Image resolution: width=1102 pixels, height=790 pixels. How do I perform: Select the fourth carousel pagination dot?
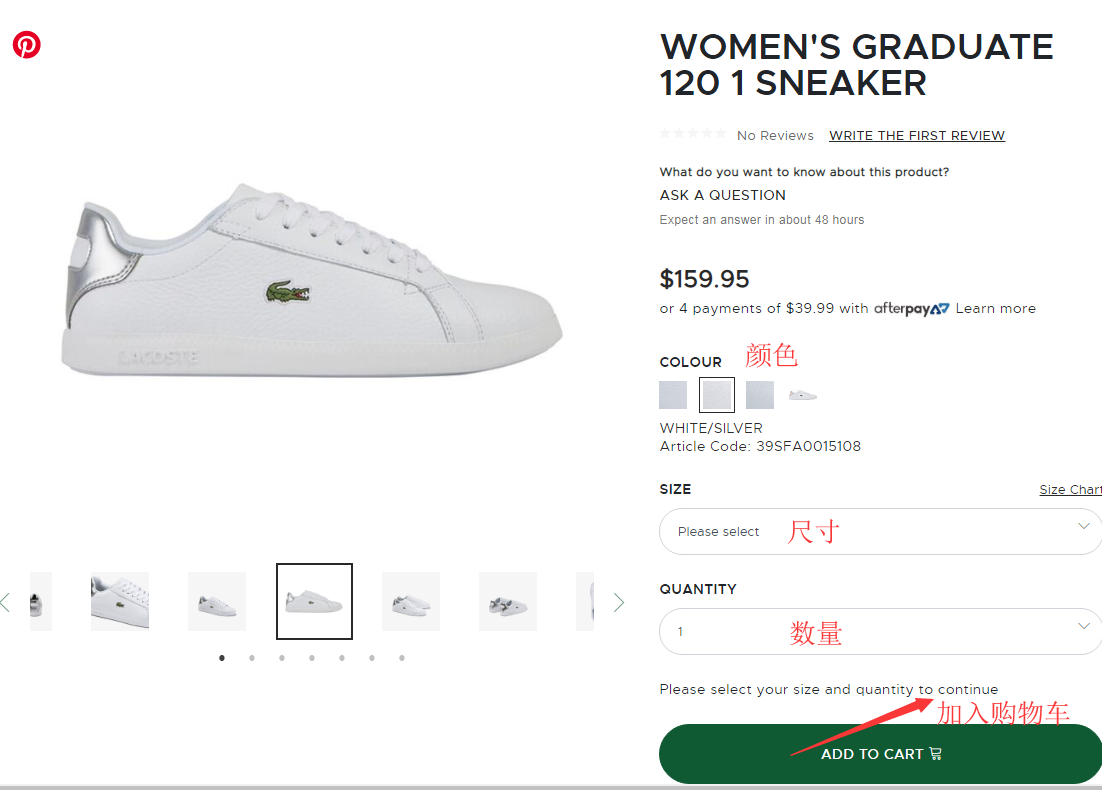[312, 658]
